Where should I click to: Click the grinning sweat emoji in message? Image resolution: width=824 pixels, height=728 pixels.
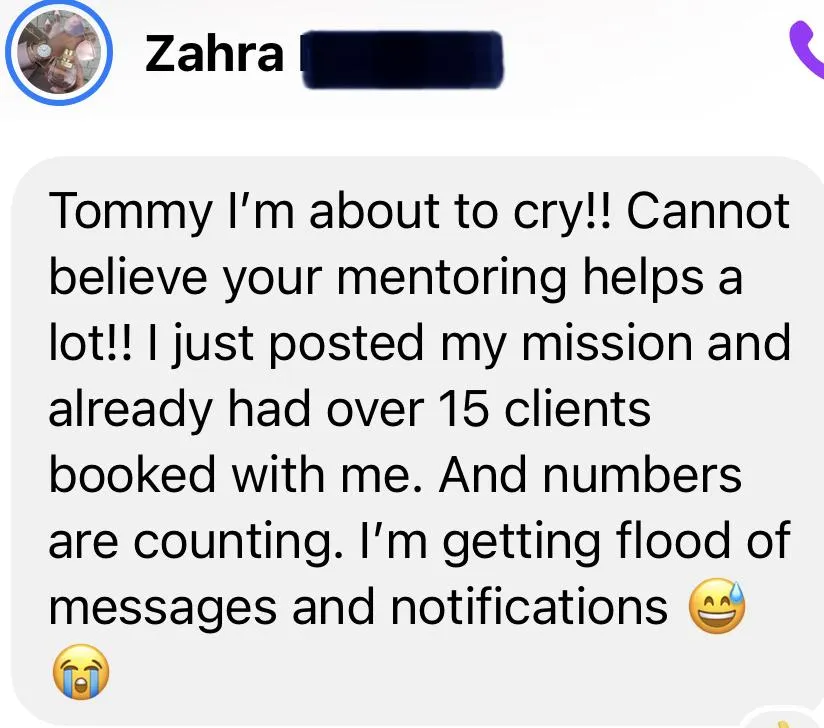717,606
